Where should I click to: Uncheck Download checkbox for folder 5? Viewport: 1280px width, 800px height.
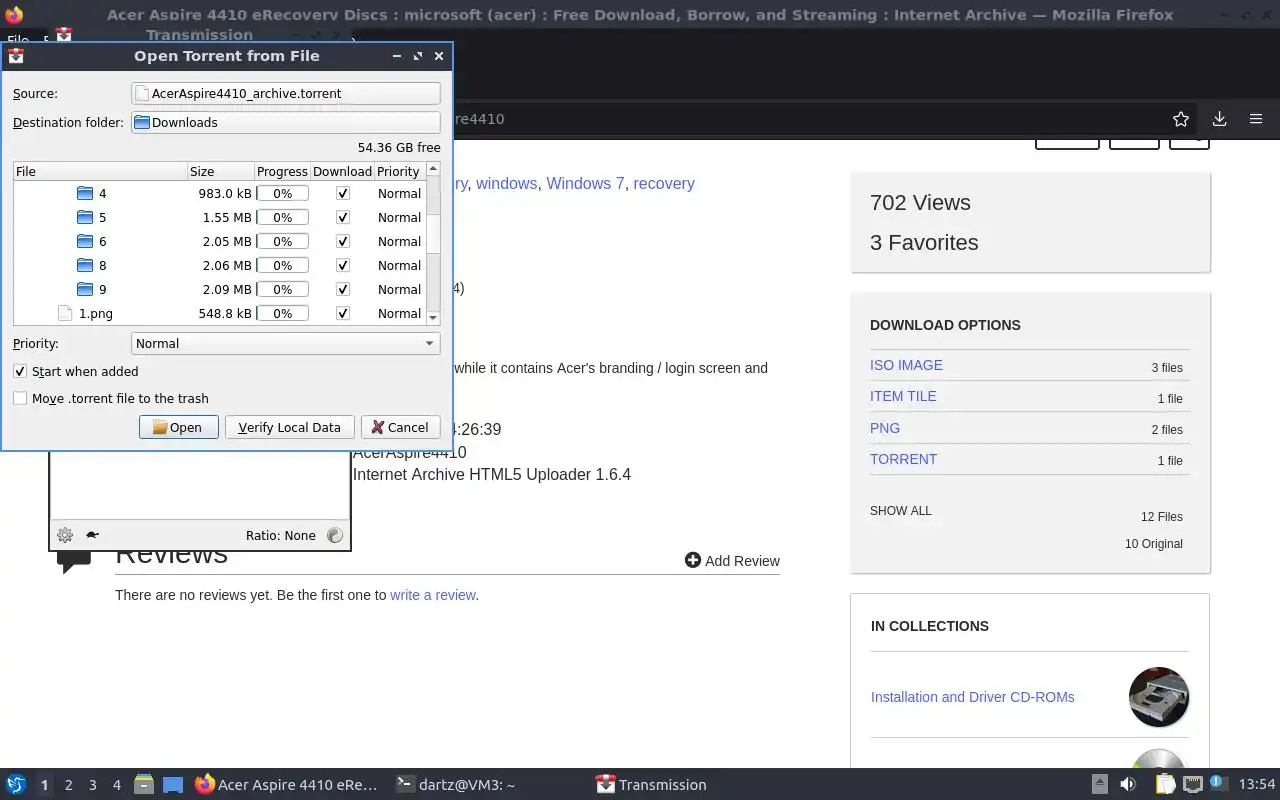click(x=343, y=217)
